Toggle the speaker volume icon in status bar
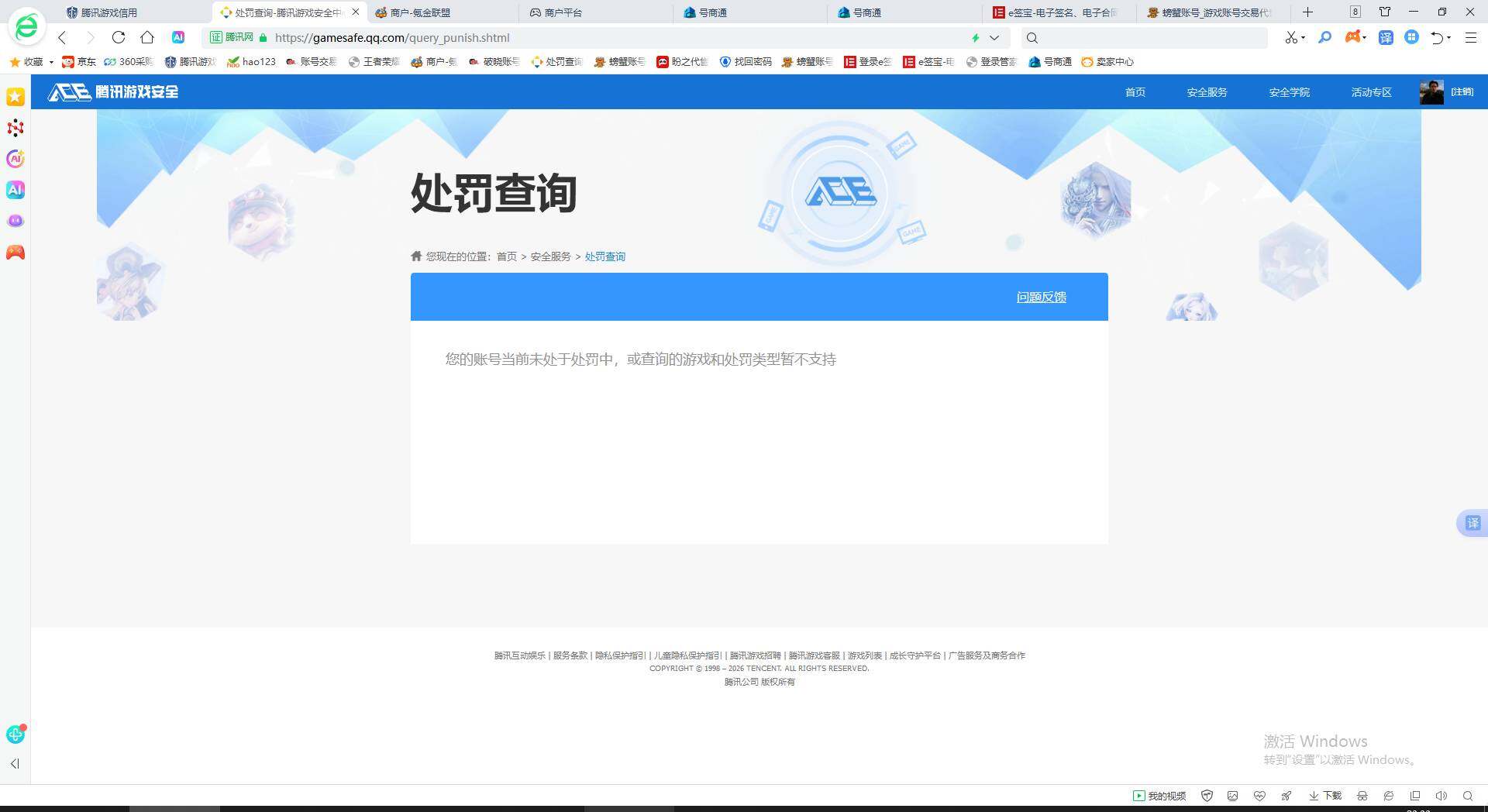The image size is (1488, 812). click(1441, 796)
